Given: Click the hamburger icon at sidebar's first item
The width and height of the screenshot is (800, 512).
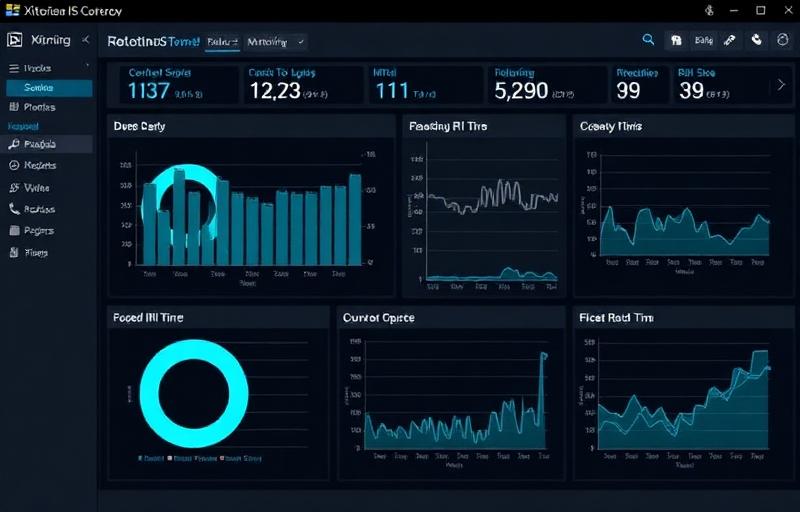Looking at the screenshot, I should click(x=14, y=69).
